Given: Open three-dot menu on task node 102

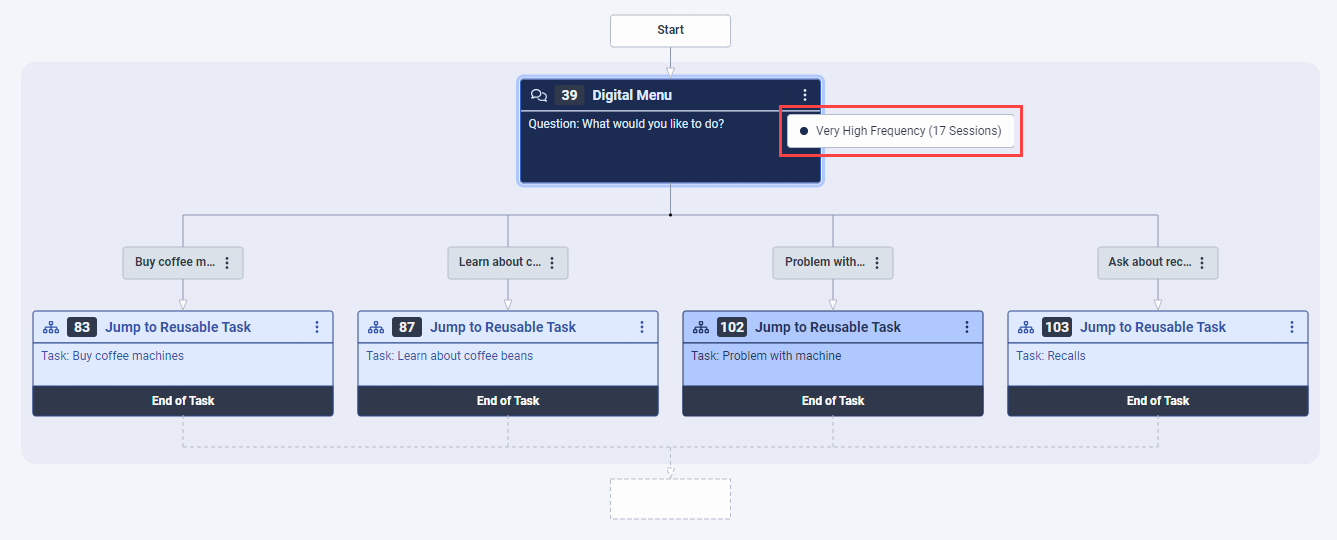Looking at the screenshot, I should pyautogui.click(x=967, y=327).
